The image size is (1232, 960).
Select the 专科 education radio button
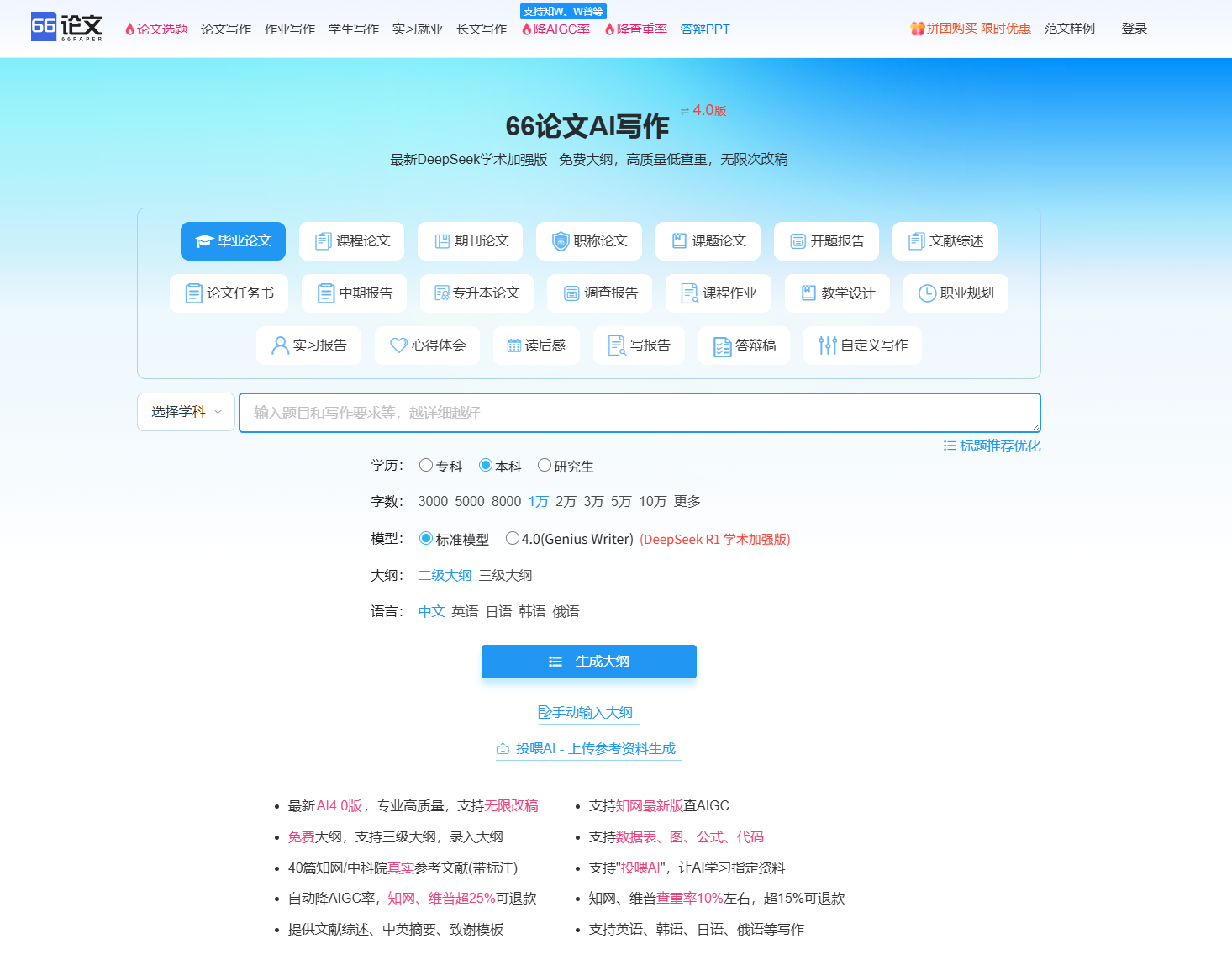click(426, 465)
